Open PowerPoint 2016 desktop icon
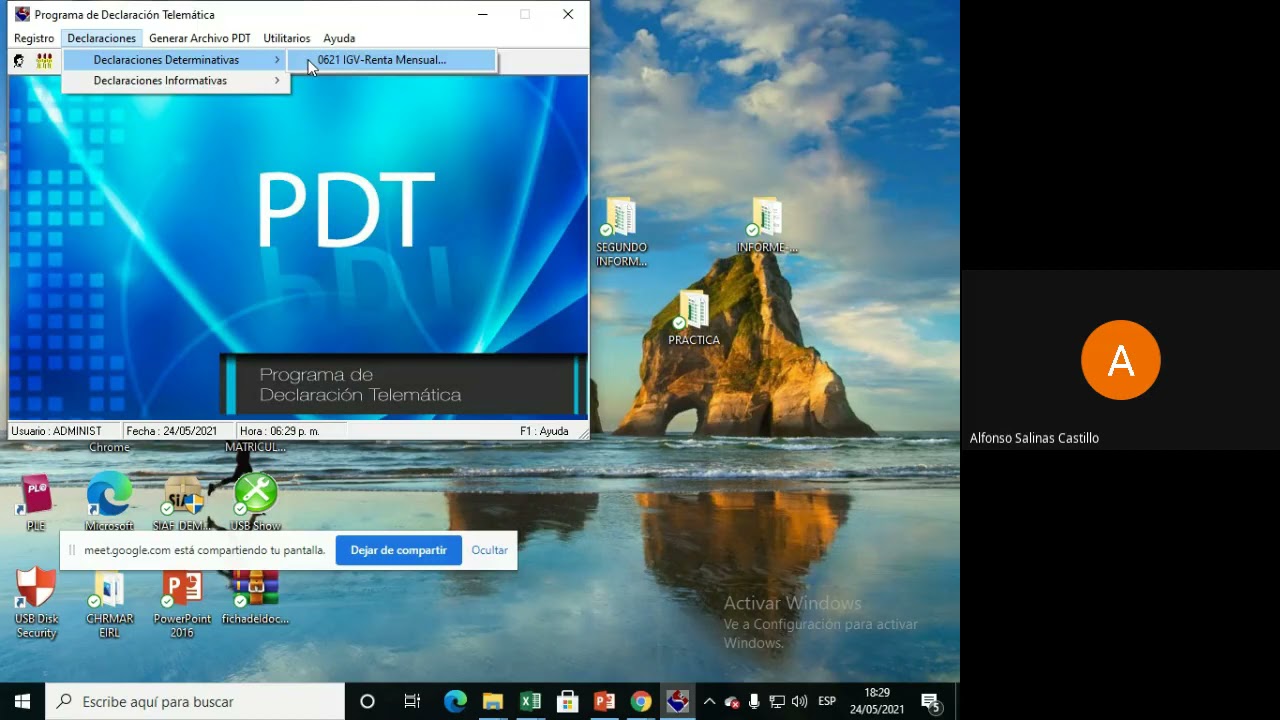This screenshot has width=1280, height=720. (182, 602)
